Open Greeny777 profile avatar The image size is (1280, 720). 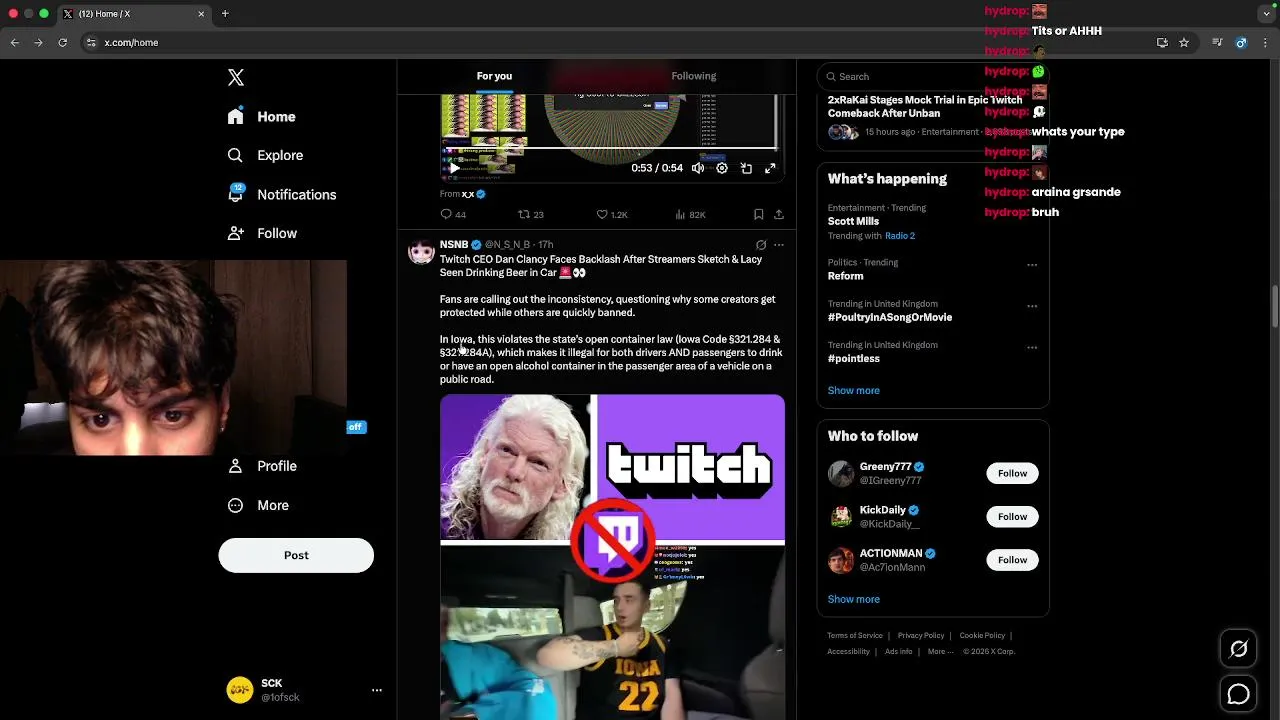841,474
